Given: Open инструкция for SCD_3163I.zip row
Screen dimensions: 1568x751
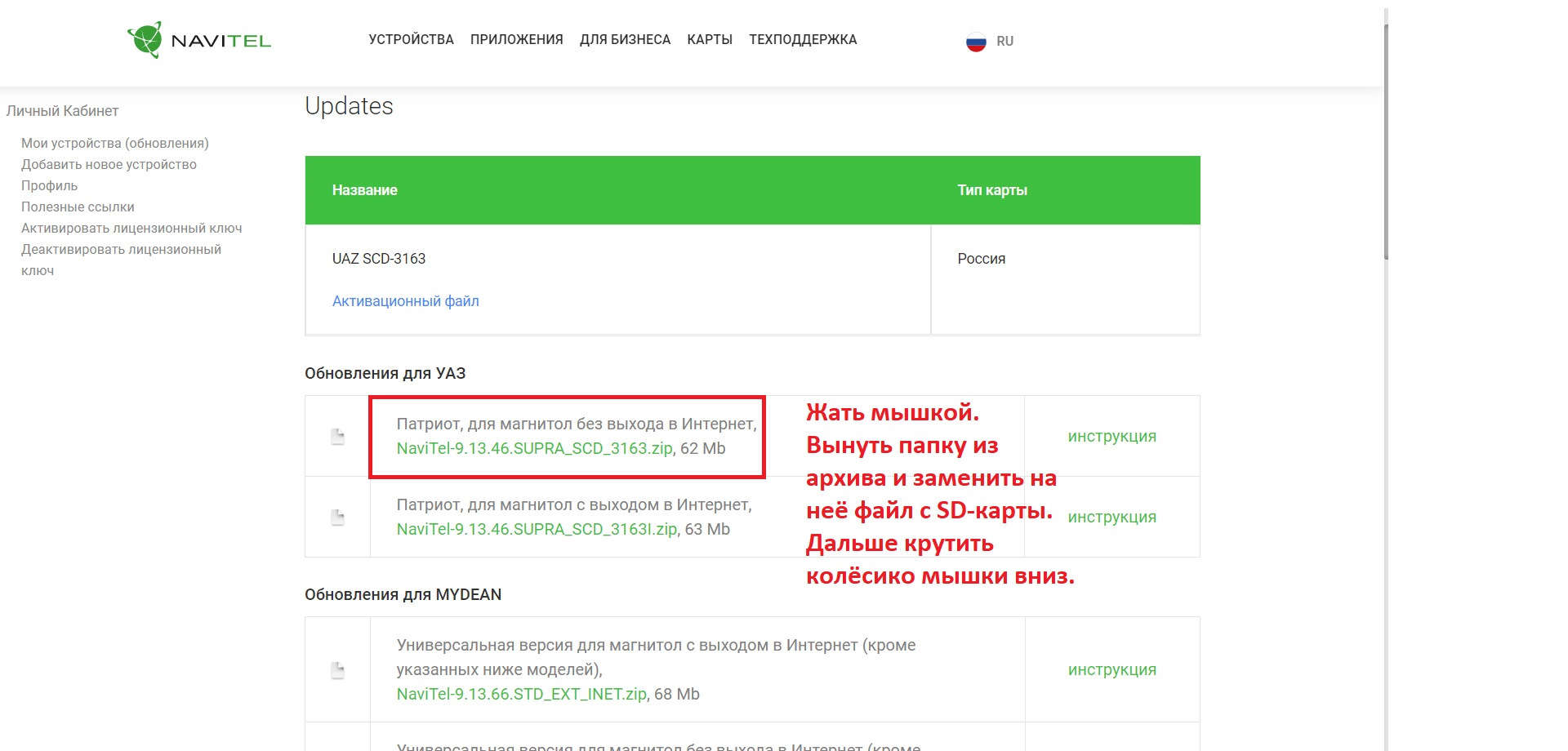Looking at the screenshot, I should pos(1112,517).
